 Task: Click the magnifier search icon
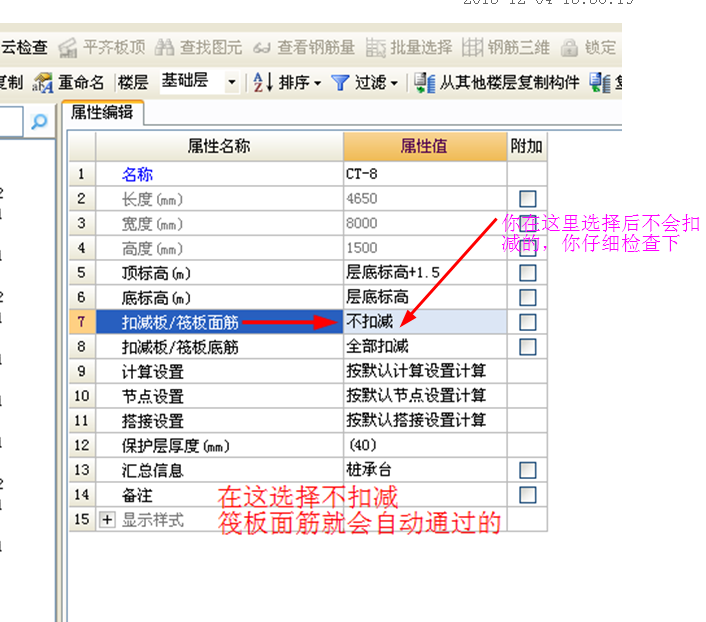click(39, 121)
